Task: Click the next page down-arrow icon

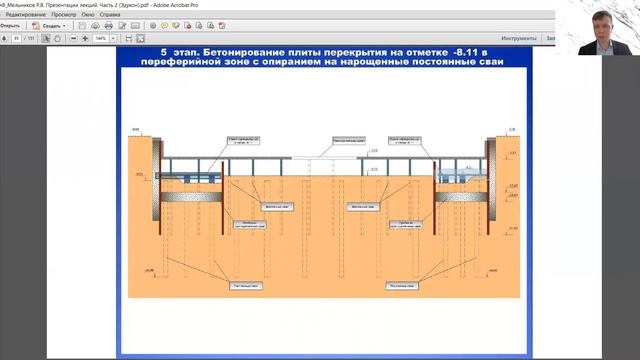Action: pos(4,38)
